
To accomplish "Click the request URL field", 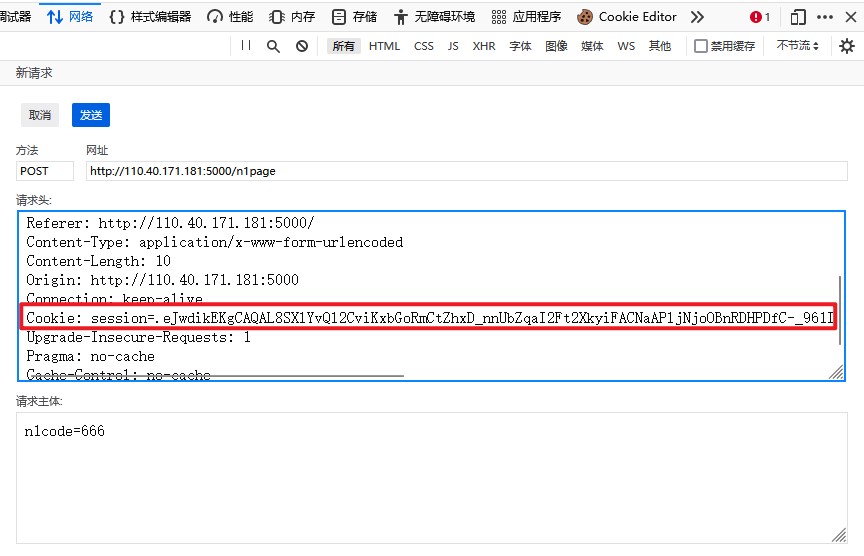I will [466, 171].
